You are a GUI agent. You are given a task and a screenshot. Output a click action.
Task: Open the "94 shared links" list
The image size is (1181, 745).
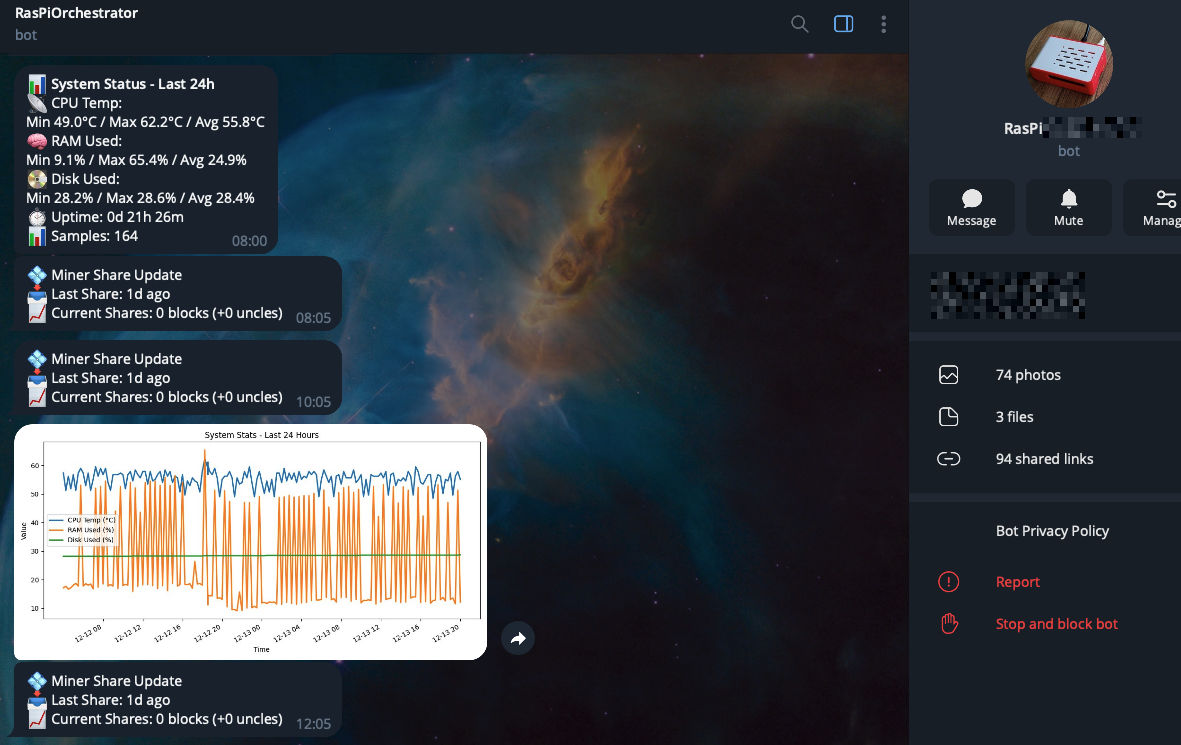[x=1044, y=459]
